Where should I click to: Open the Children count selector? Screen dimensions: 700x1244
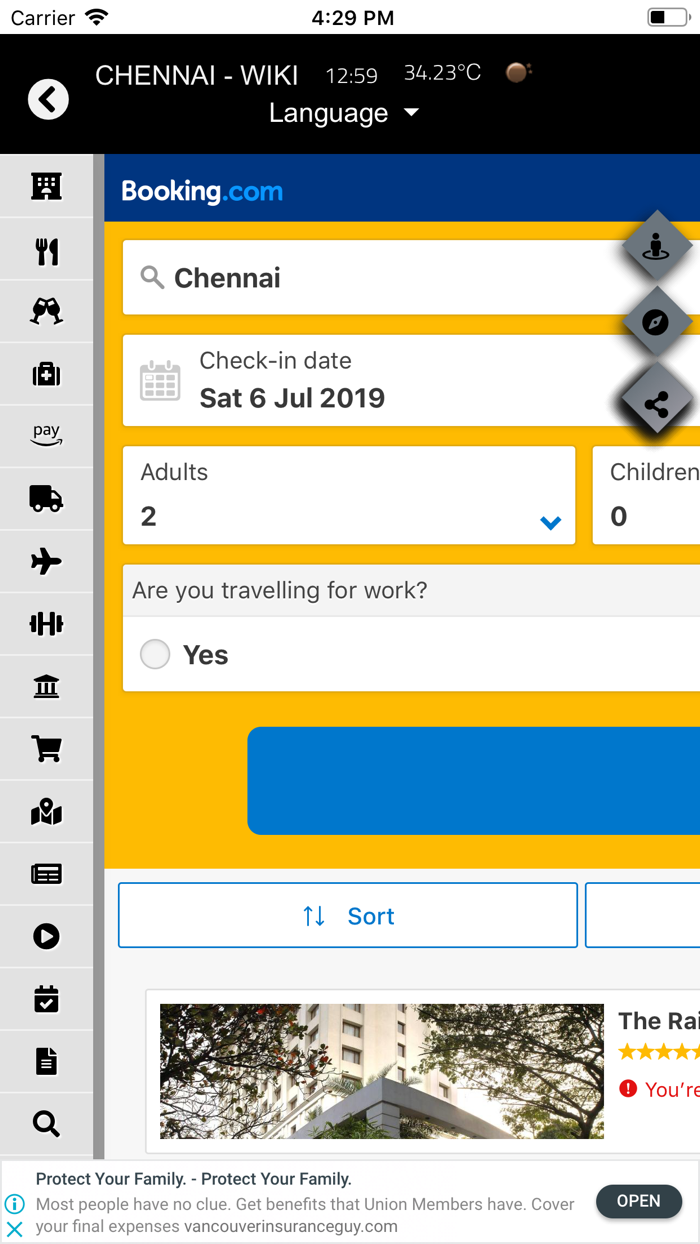point(650,495)
